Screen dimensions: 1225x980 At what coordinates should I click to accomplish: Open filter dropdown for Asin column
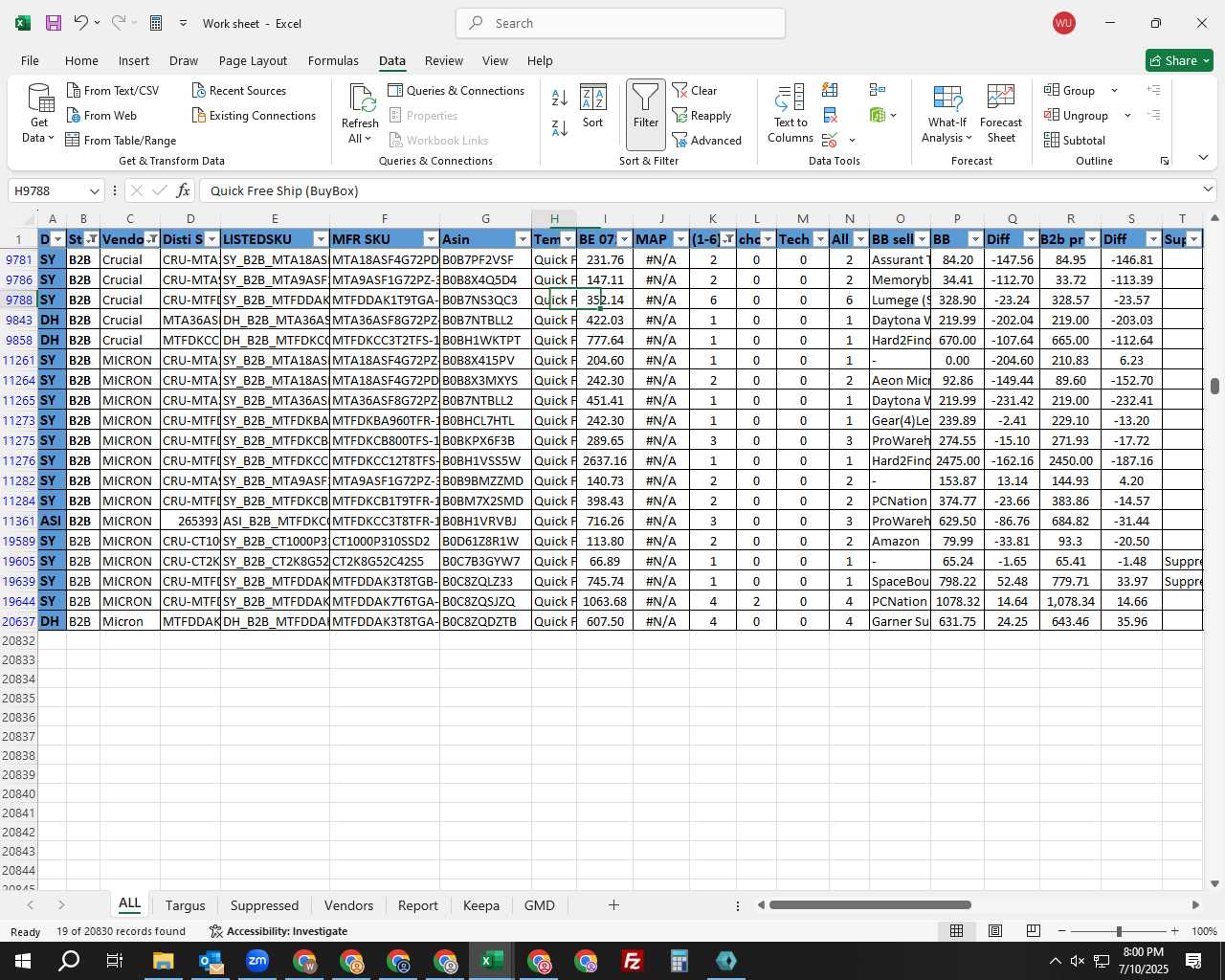[523, 239]
